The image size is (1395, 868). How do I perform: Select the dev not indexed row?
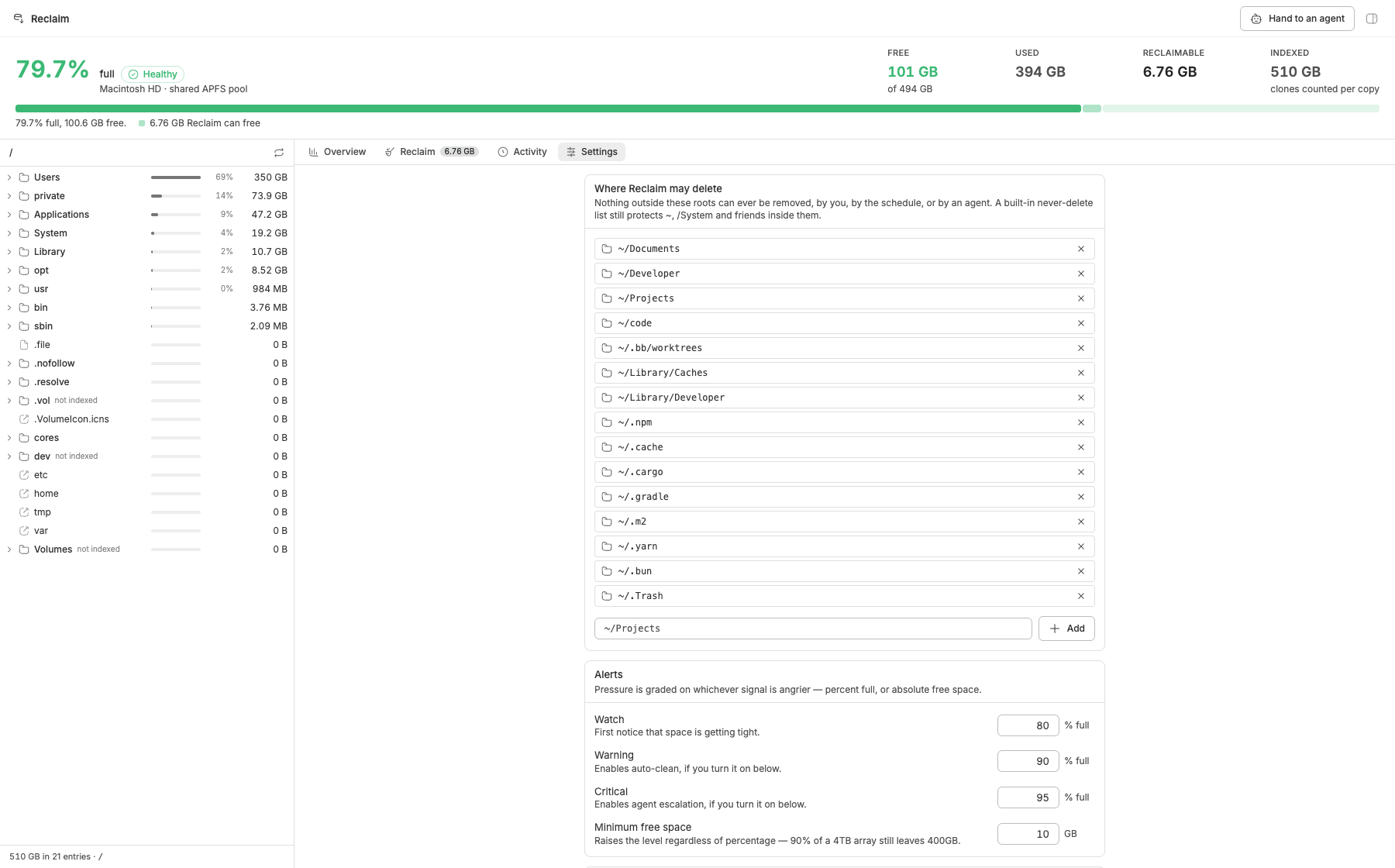[147, 456]
